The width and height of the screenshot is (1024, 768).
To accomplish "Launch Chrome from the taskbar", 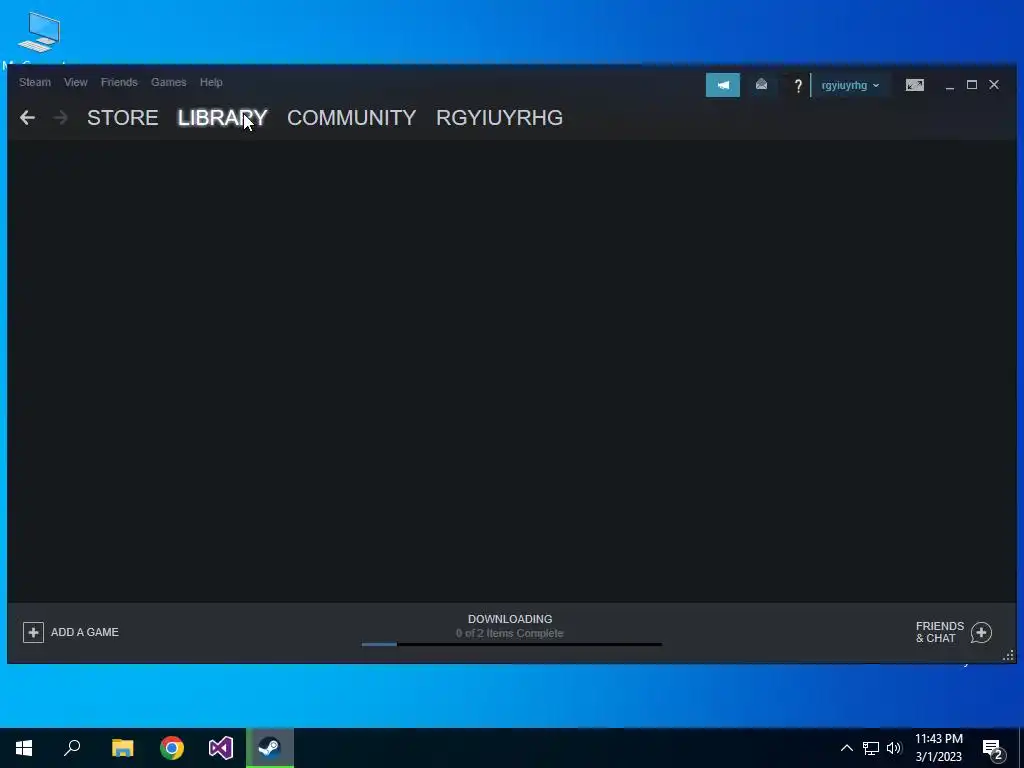I will tap(172, 748).
